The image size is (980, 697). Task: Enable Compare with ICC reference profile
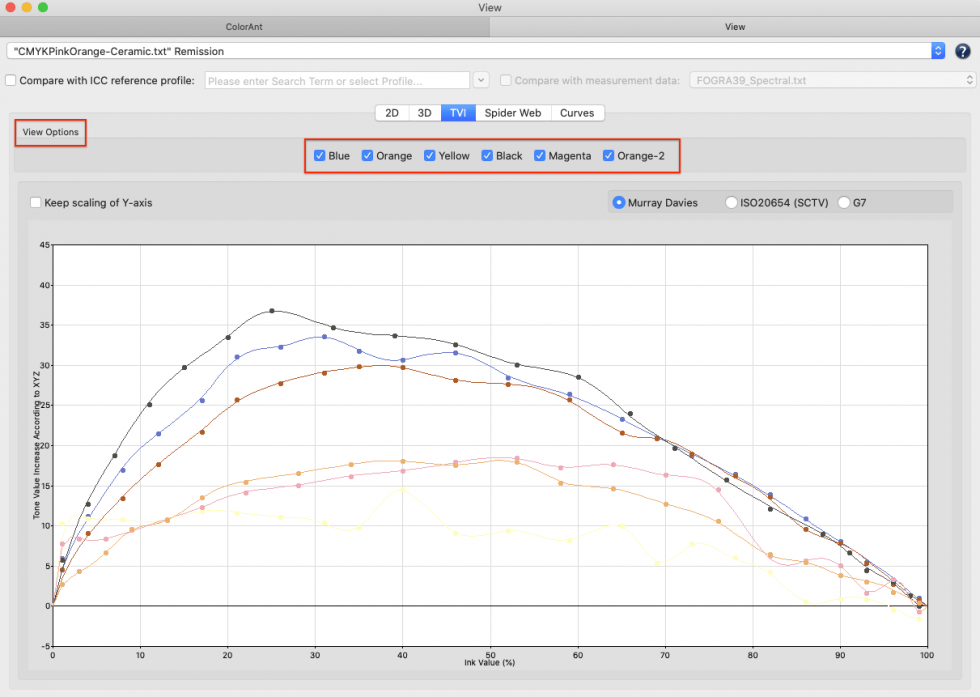(13, 80)
